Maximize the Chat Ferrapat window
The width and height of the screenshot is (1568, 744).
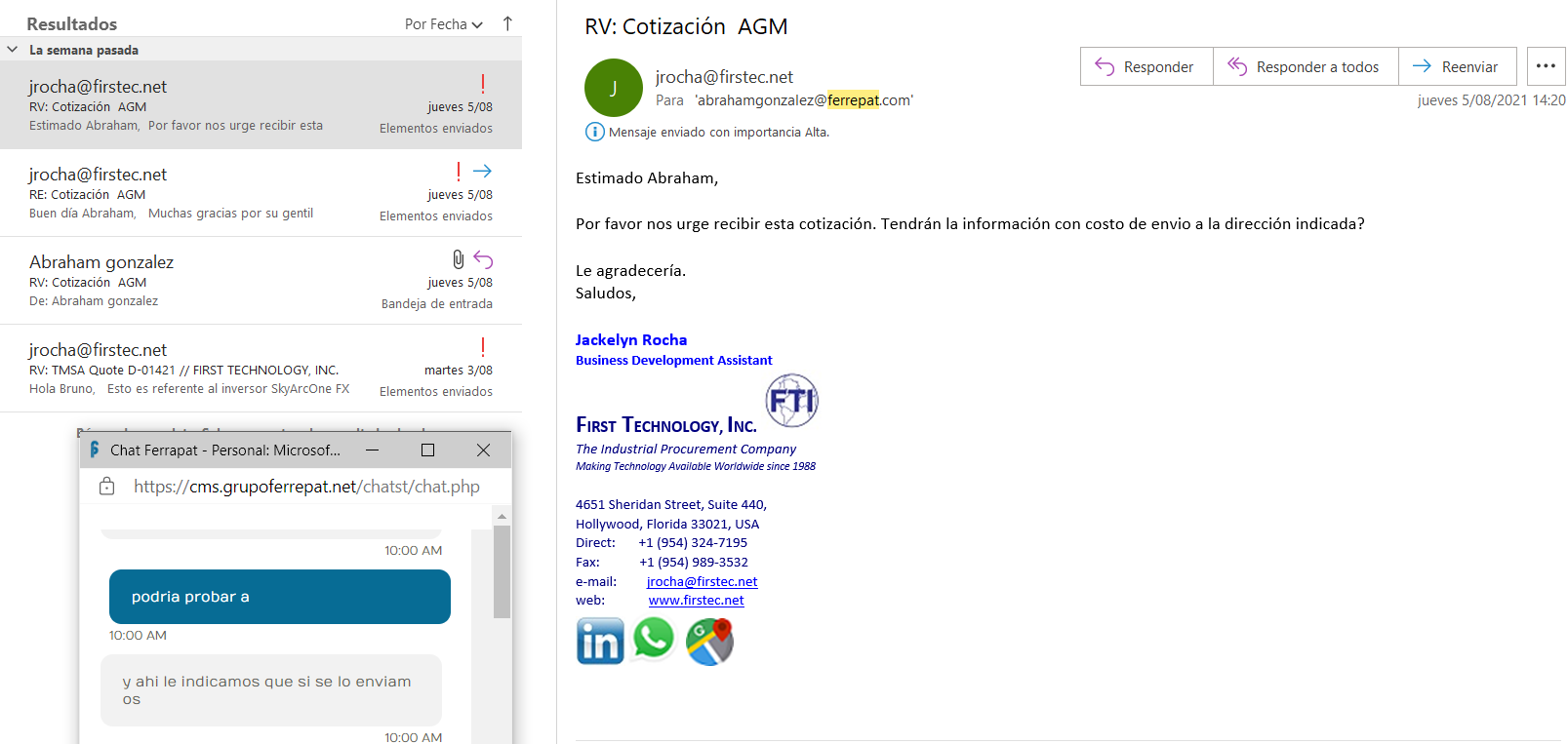[x=427, y=450]
